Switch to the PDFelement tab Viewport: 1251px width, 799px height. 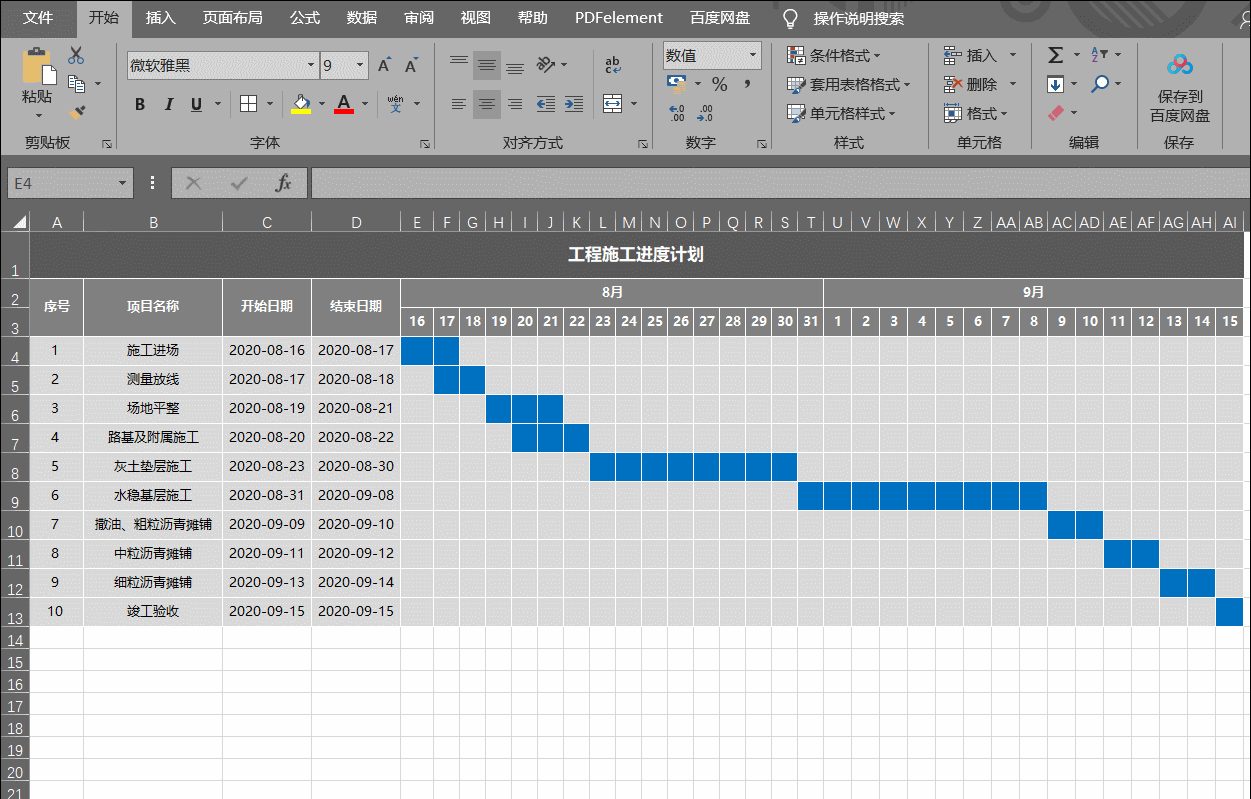[x=619, y=18]
